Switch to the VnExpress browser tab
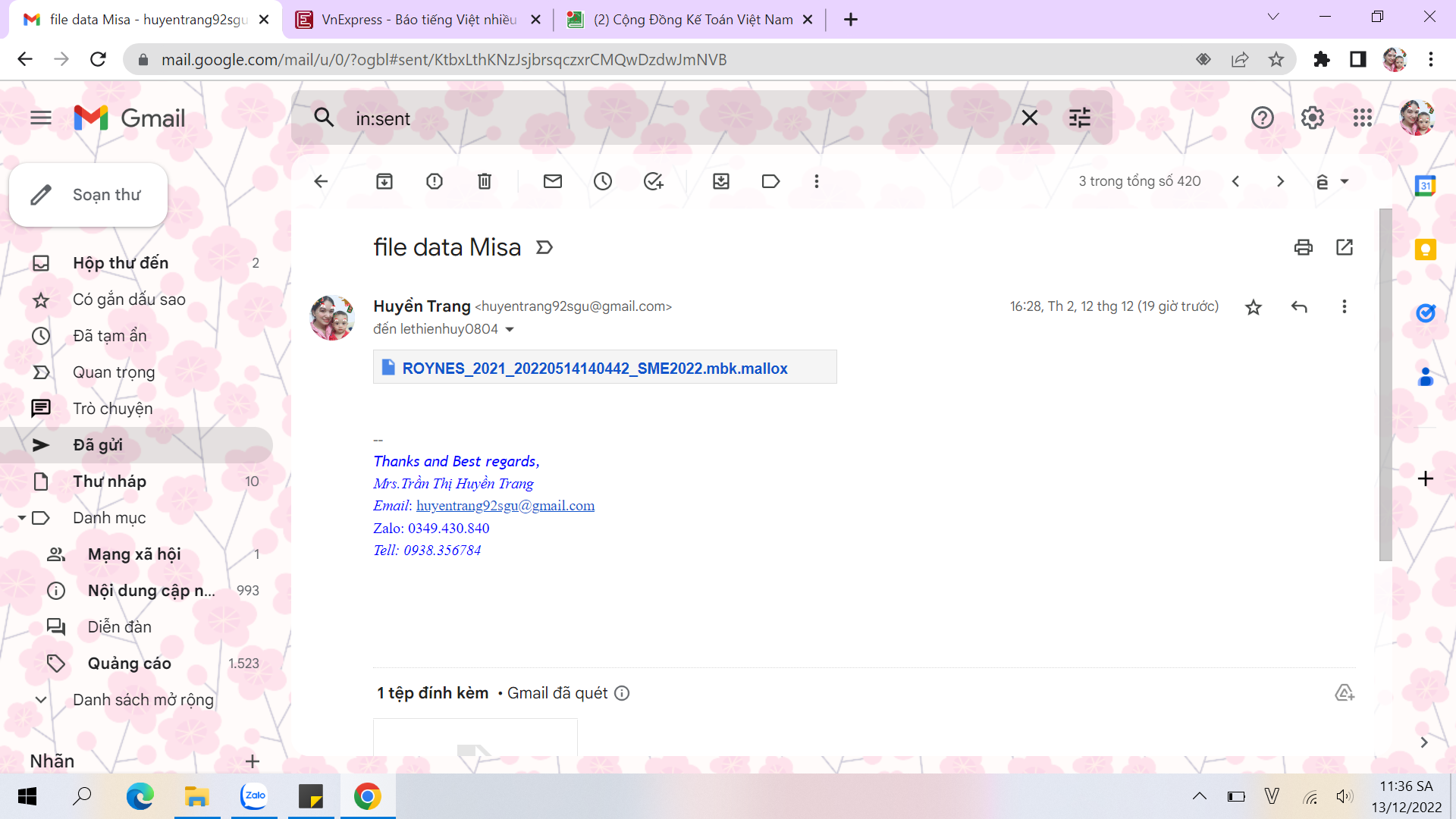The width and height of the screenshot is (1456, 819). (x=417, y=20)
